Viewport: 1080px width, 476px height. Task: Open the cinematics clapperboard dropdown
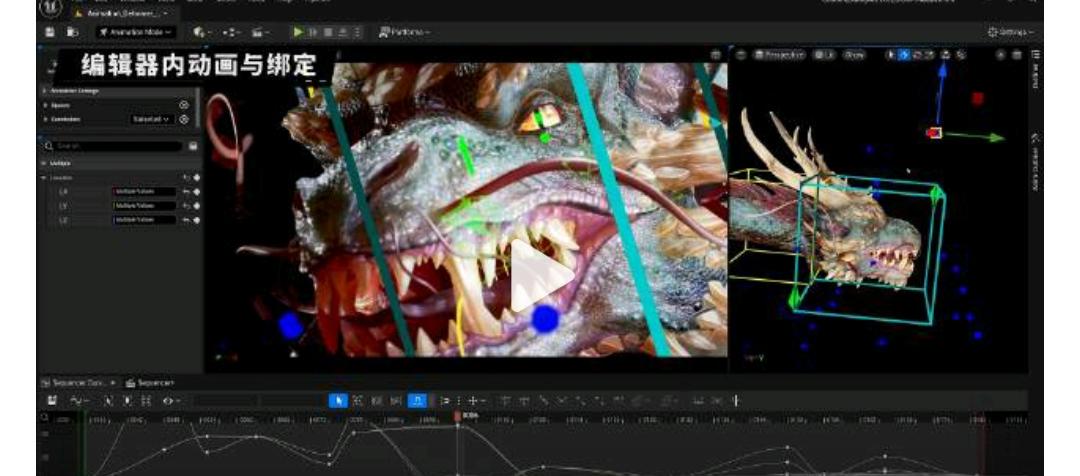(260, 32)
